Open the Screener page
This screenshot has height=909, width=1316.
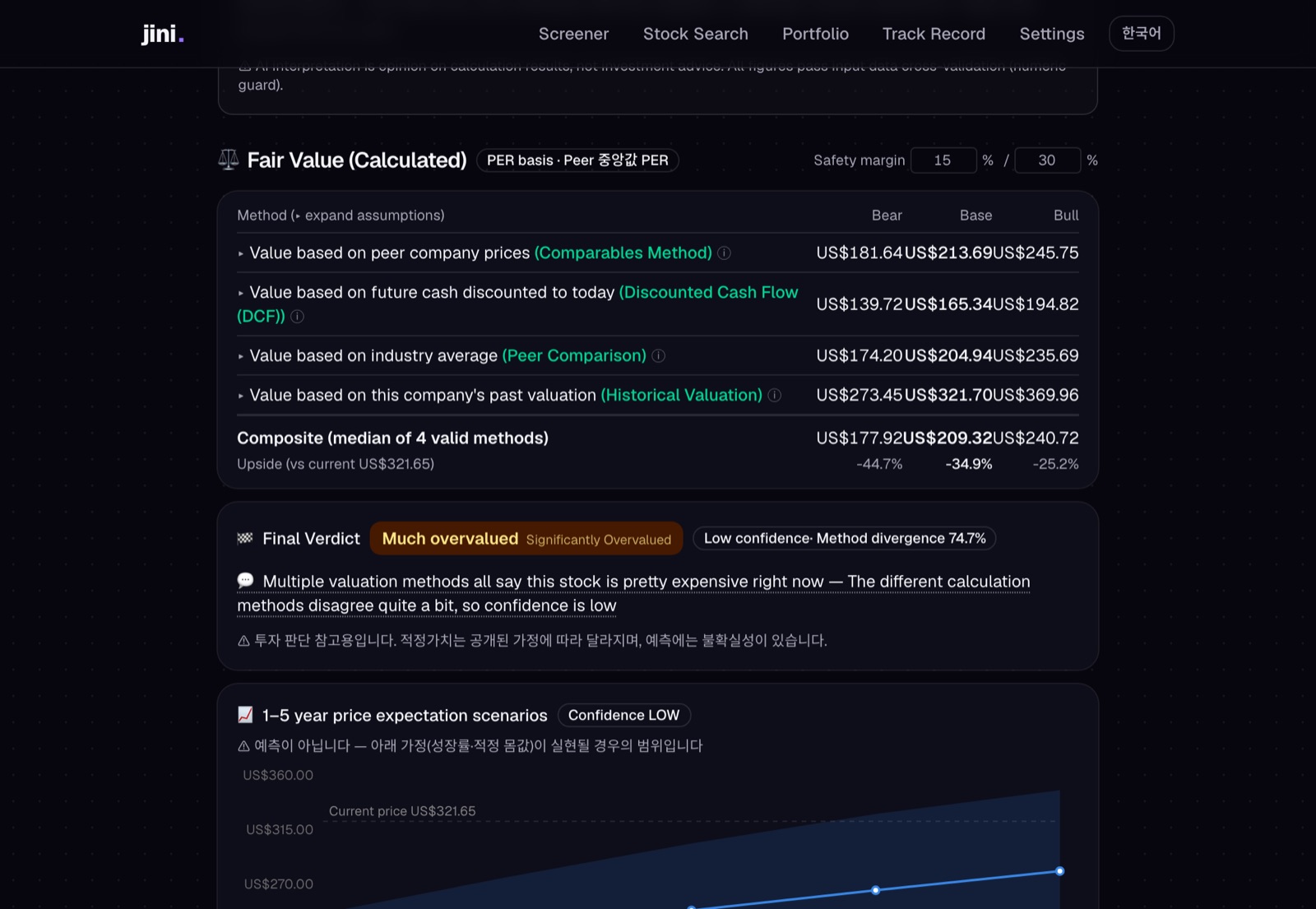pyautogui.click(x=573, y=34)
